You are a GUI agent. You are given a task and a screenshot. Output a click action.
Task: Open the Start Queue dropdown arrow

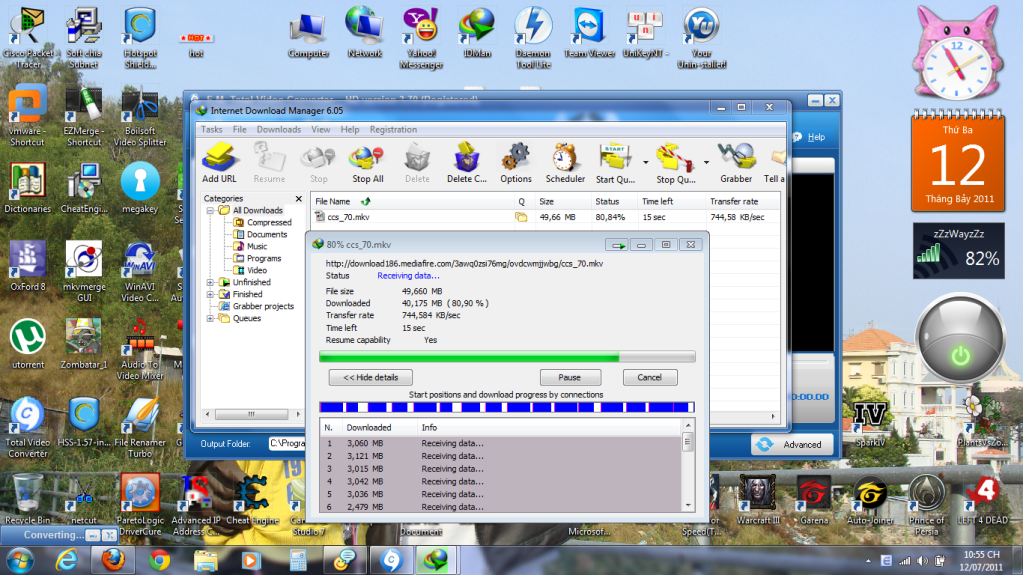click(x=645, y=162)
